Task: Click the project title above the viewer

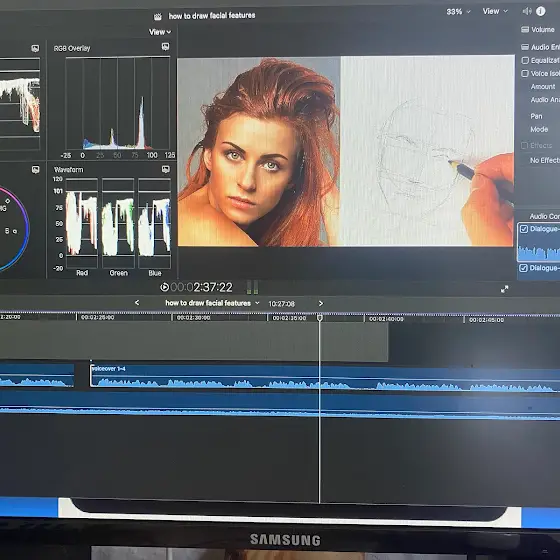Action: pos(212,16)
